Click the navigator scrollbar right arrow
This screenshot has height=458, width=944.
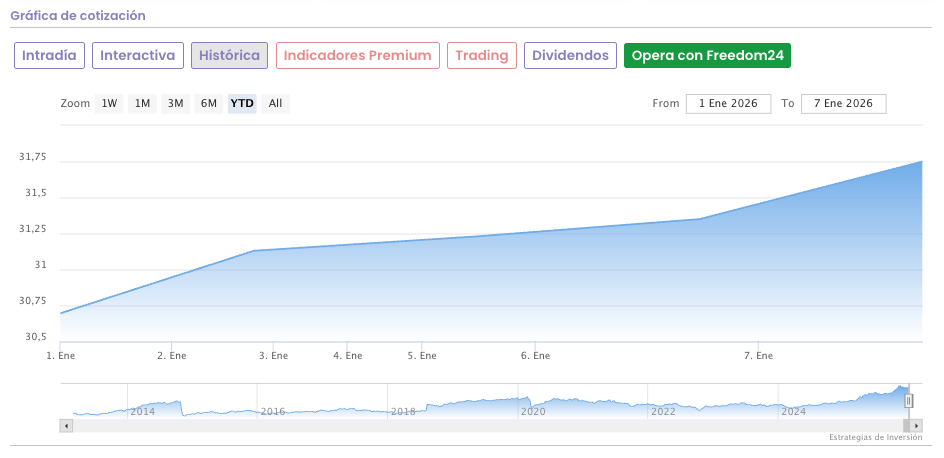(916, 426)
